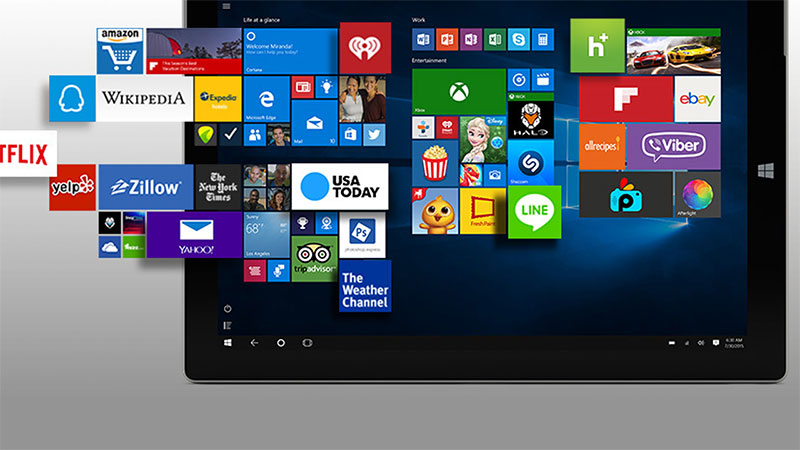Launch the TripAdvisor tile

pyautogui.click(x=314, y=259)
